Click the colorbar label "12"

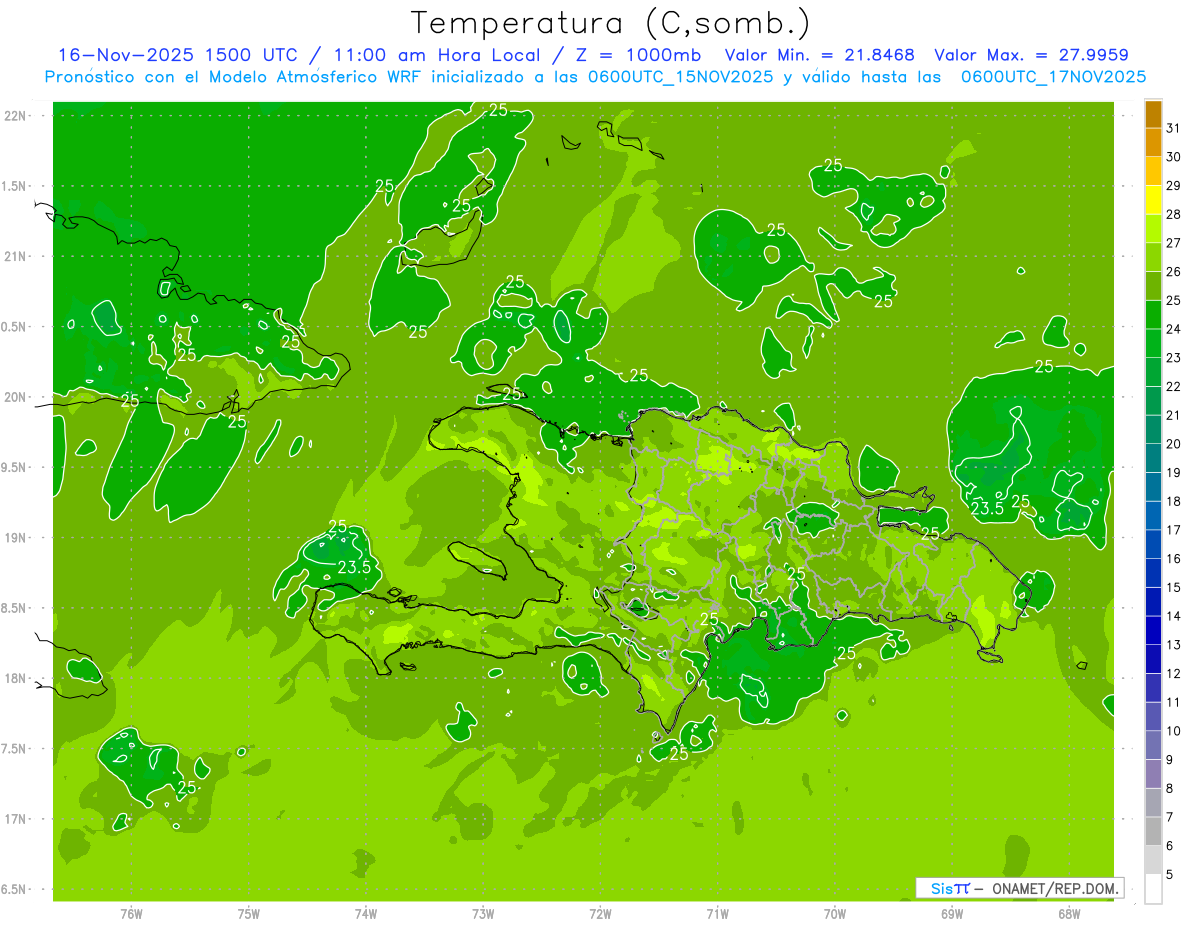pos(1174,674)
